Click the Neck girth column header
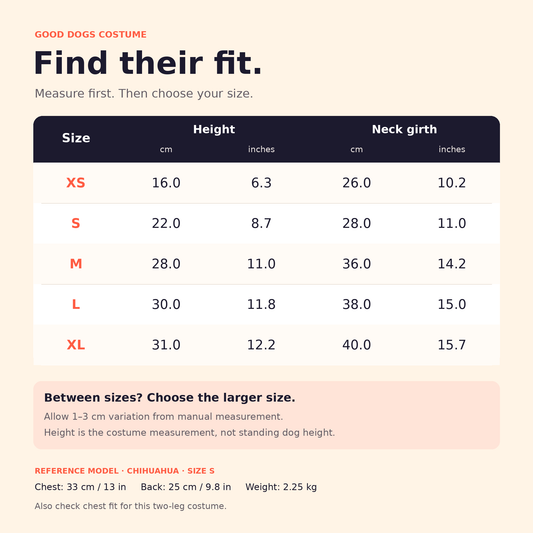The height and width of the screenshot is (533, 533). pyautogui.click(x=404, y=129)
